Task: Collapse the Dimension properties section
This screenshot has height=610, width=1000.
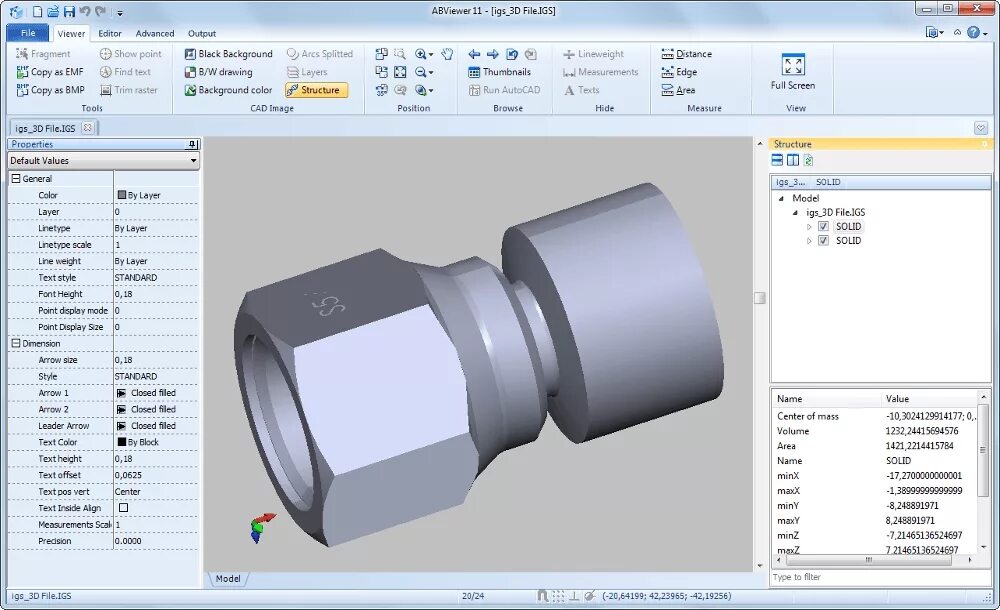Action: coord(16,343)
